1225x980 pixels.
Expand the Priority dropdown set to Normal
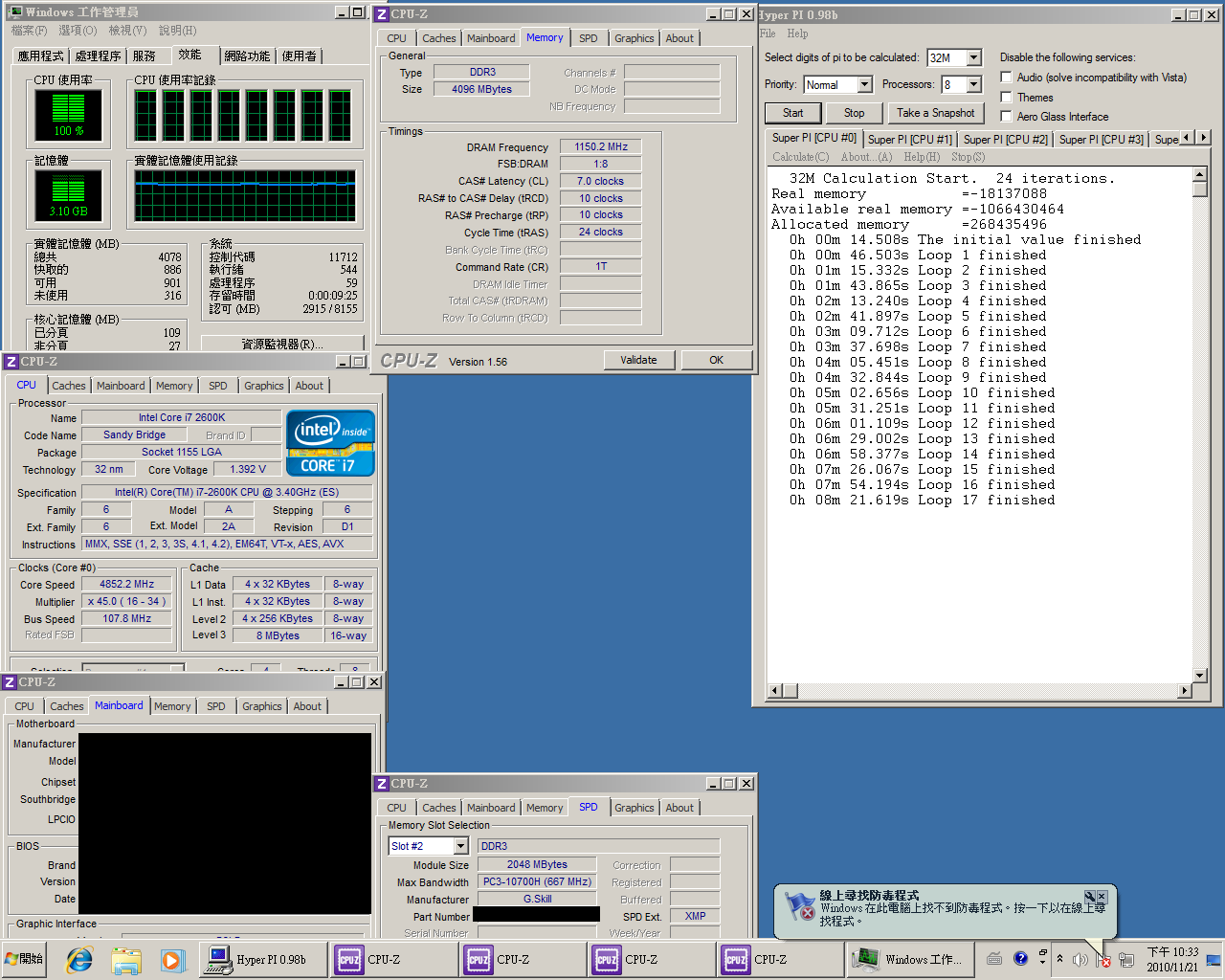864,85
